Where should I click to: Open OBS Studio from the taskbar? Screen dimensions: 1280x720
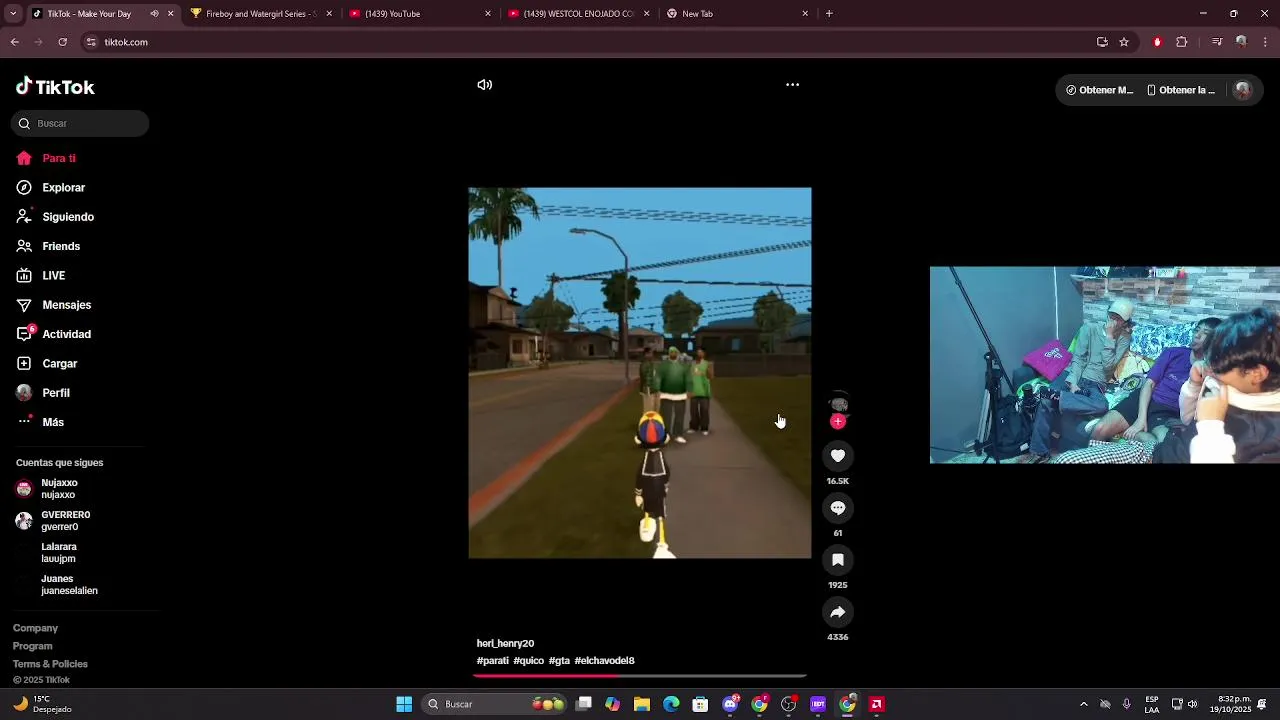(x=789, y=704)
